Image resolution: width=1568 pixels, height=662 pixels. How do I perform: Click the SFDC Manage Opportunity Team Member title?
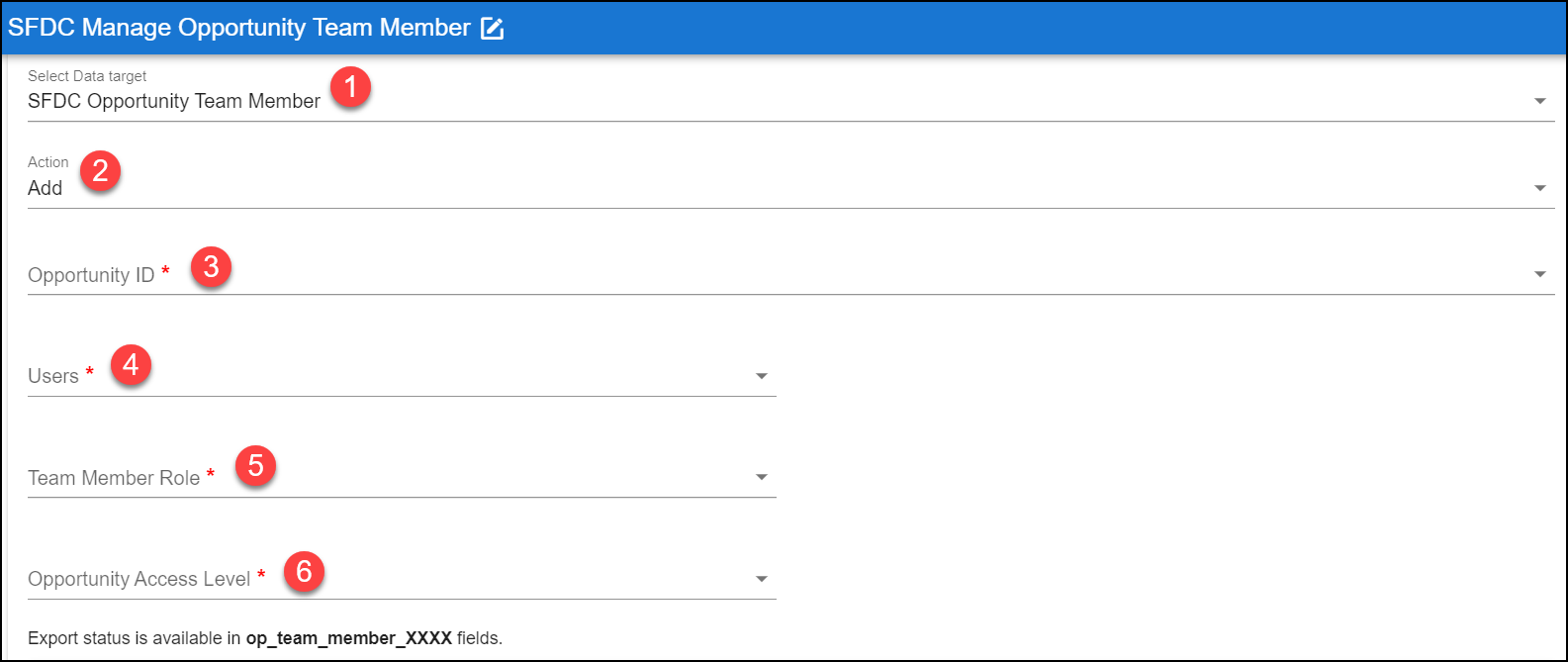pos(239,28)
